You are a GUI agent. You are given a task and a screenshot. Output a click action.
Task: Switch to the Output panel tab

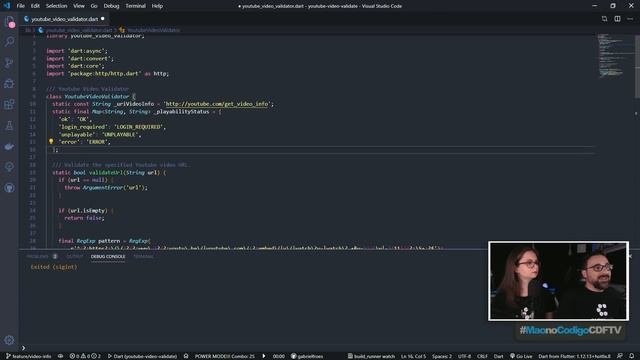pyautogui.click(x=75, y=256)
